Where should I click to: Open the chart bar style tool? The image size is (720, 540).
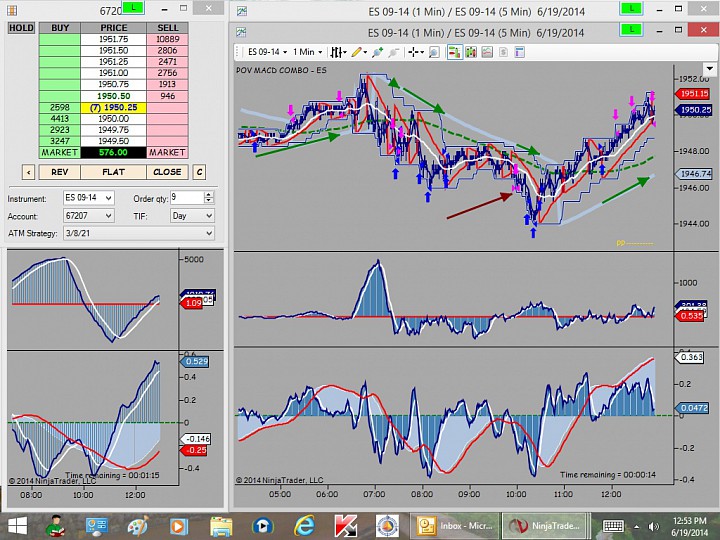337,52
